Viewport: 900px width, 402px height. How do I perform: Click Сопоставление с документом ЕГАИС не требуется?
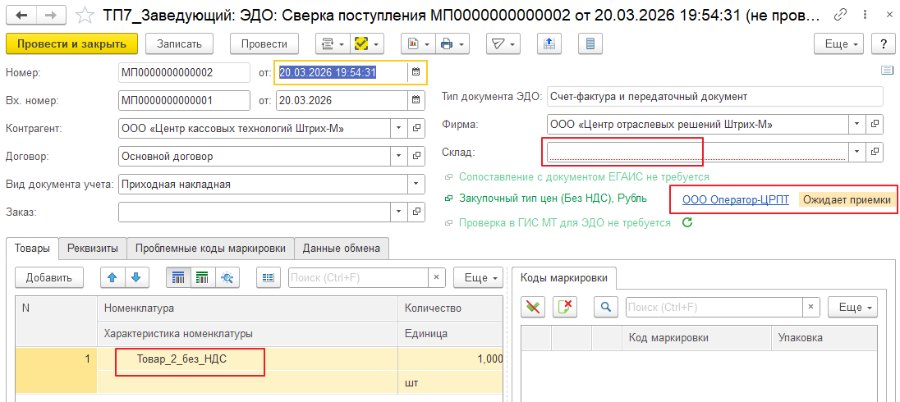pyautogui.click(x=584, y=177)
